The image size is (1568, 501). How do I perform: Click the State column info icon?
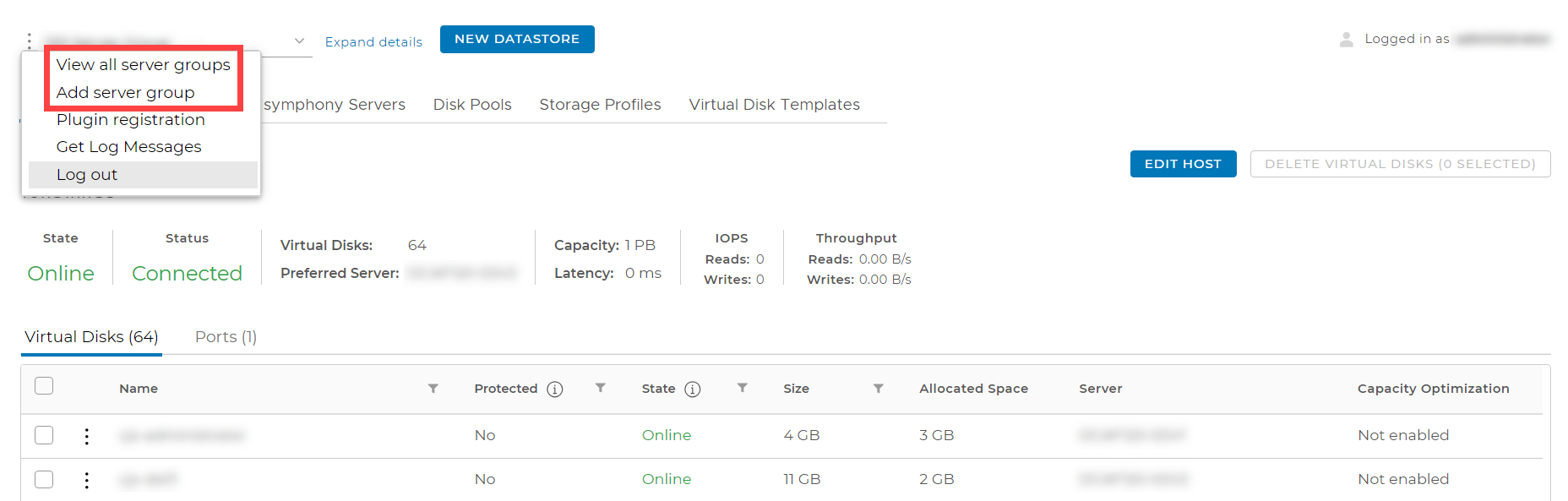[x=693, y=389]
